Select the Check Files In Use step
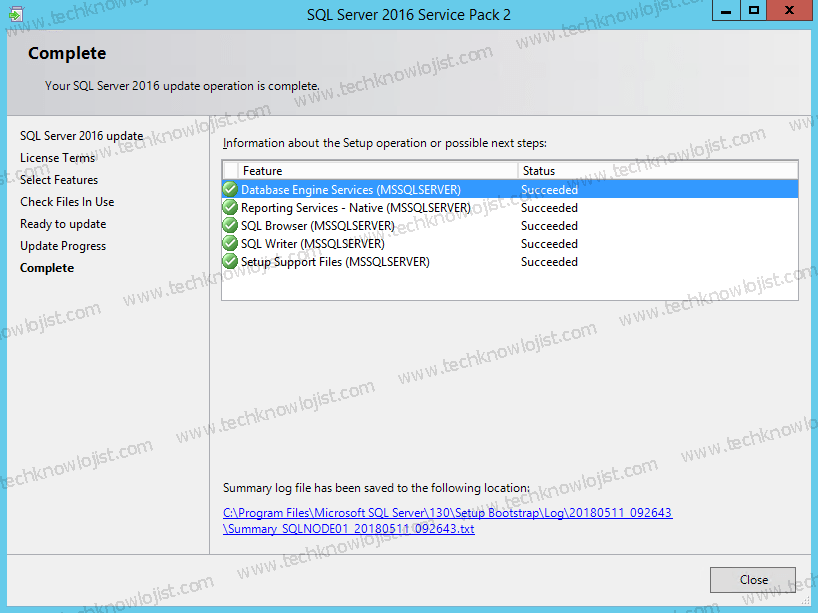This screenshot has height=613, width=818. [x=70, y=201]
